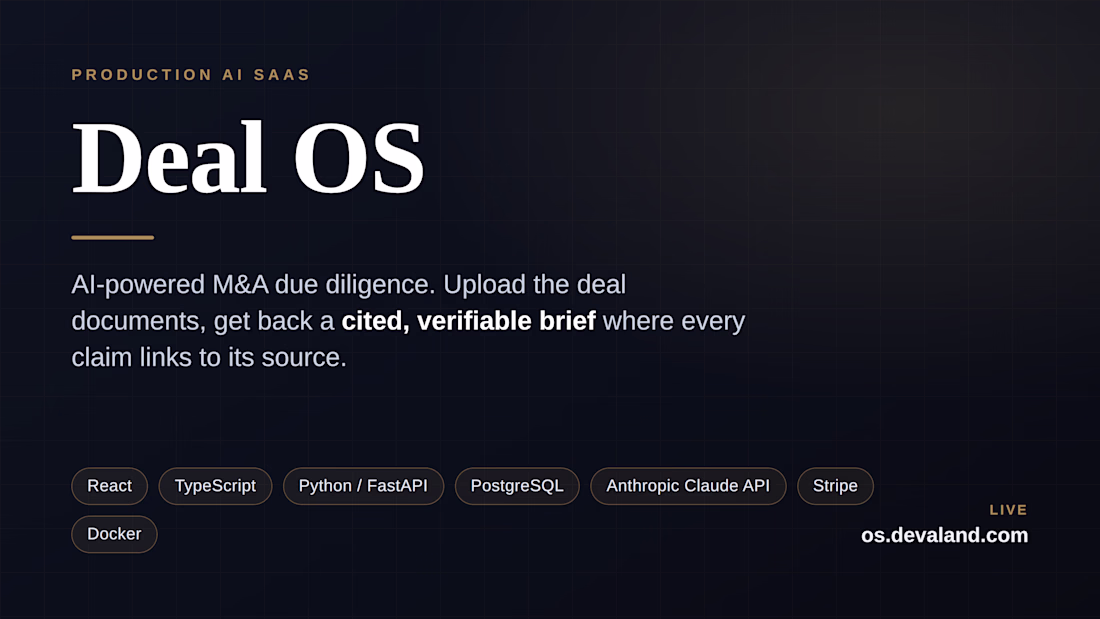
Task: Click the gold divider line under title
Action: [113, 237]
